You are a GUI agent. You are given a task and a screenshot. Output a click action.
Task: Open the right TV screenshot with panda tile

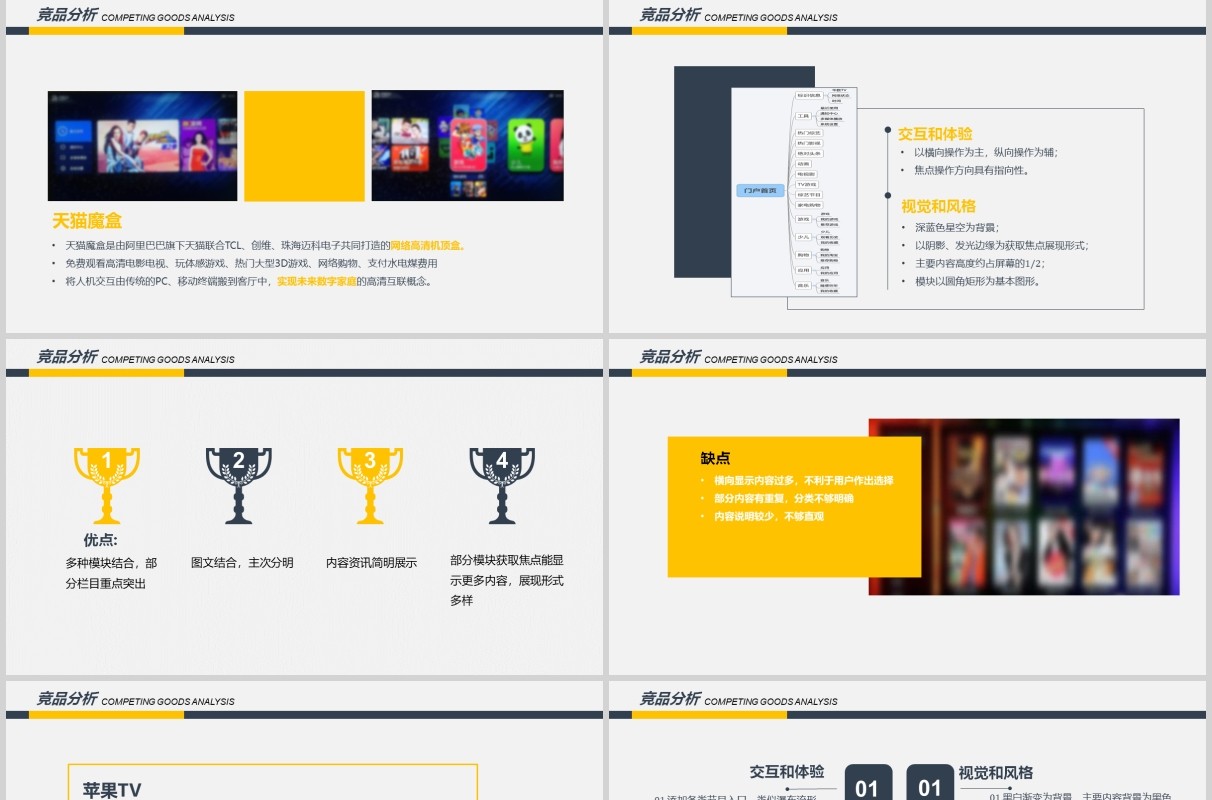click(x=467, y=146)
